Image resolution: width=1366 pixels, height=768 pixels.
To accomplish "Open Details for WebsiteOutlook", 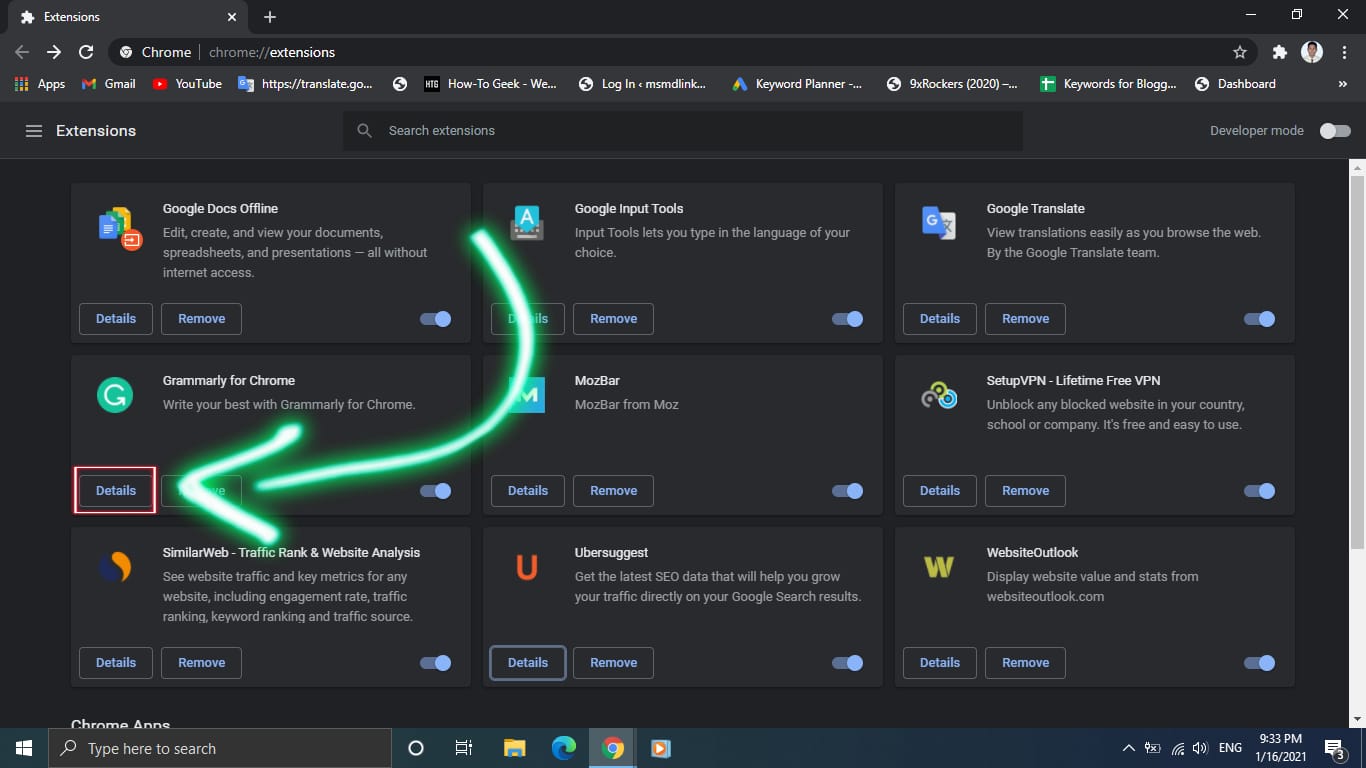I will click(940, 663).
